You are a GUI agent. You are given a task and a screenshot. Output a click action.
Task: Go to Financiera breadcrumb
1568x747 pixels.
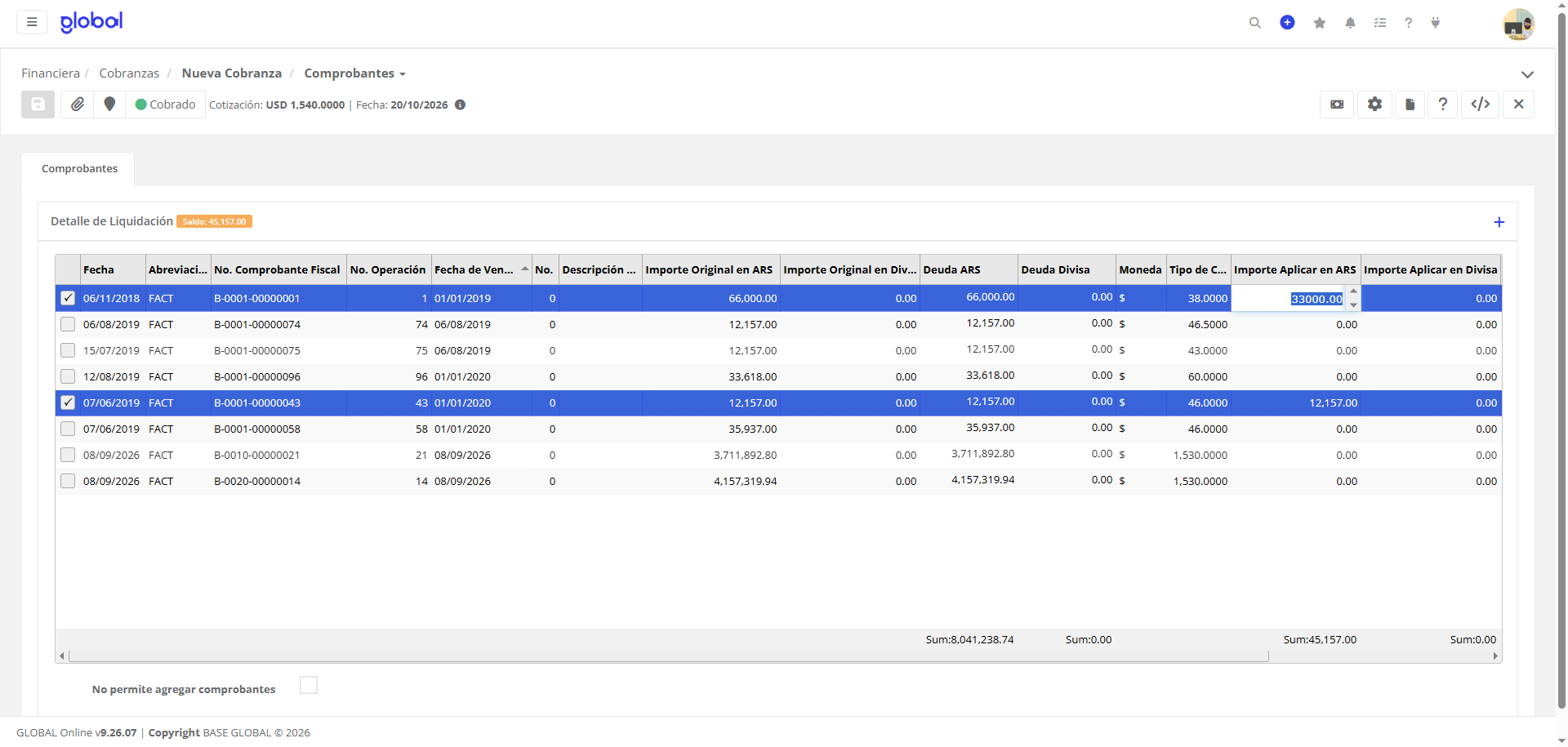[x=51, y=73]
